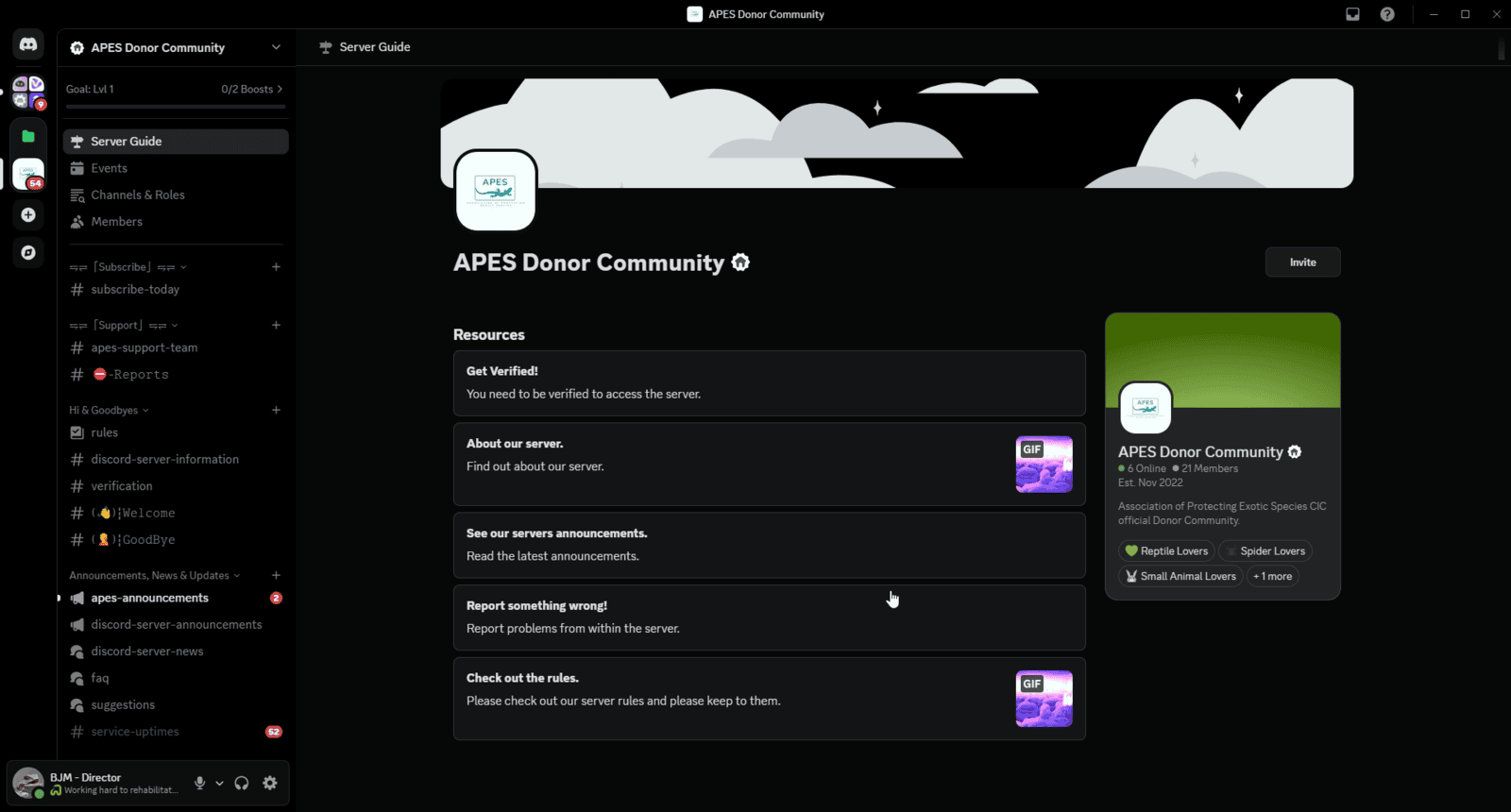Toggle the headphones deafen button

pyautogui.click(x=242, y=783)
